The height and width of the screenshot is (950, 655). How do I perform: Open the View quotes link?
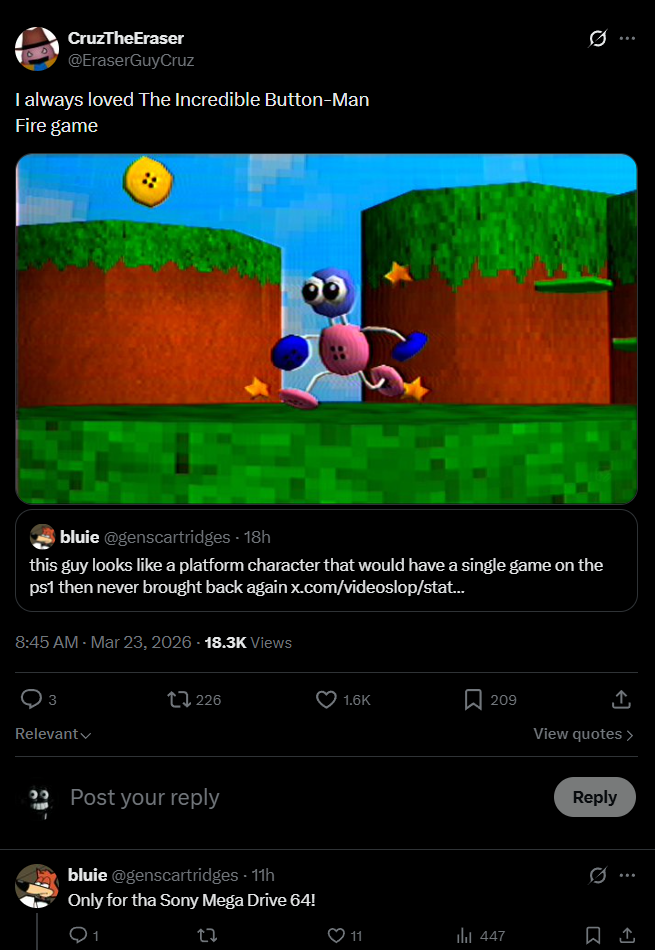tap(583, 734)
